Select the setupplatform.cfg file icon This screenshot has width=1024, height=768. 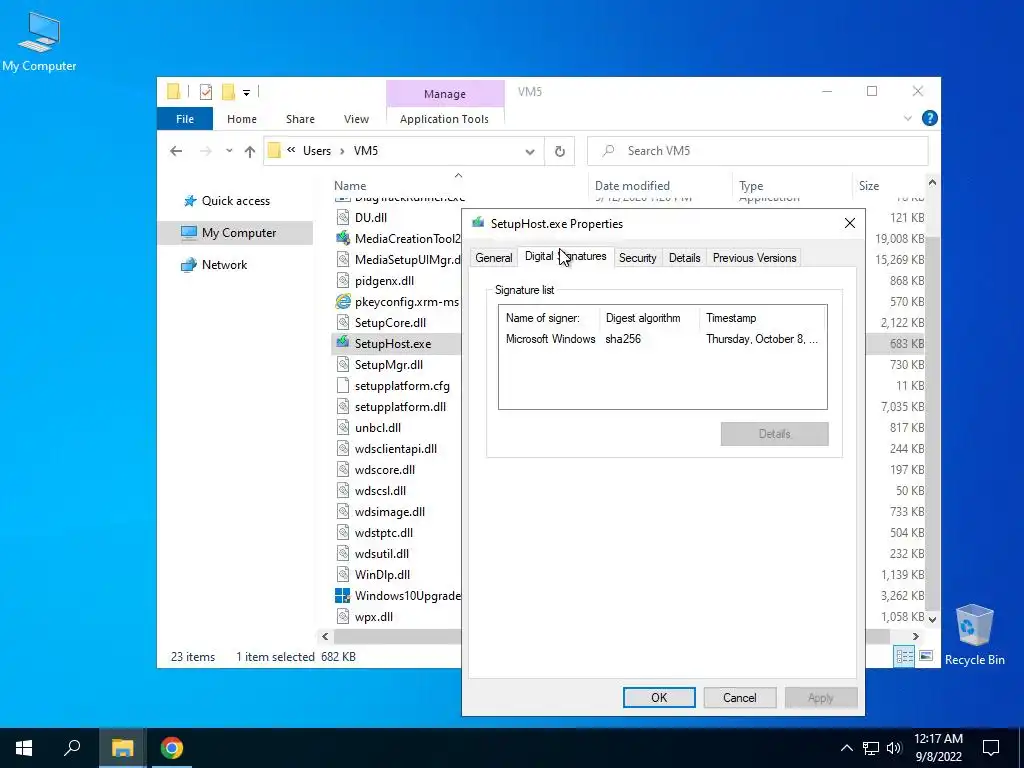click(343, 385)
